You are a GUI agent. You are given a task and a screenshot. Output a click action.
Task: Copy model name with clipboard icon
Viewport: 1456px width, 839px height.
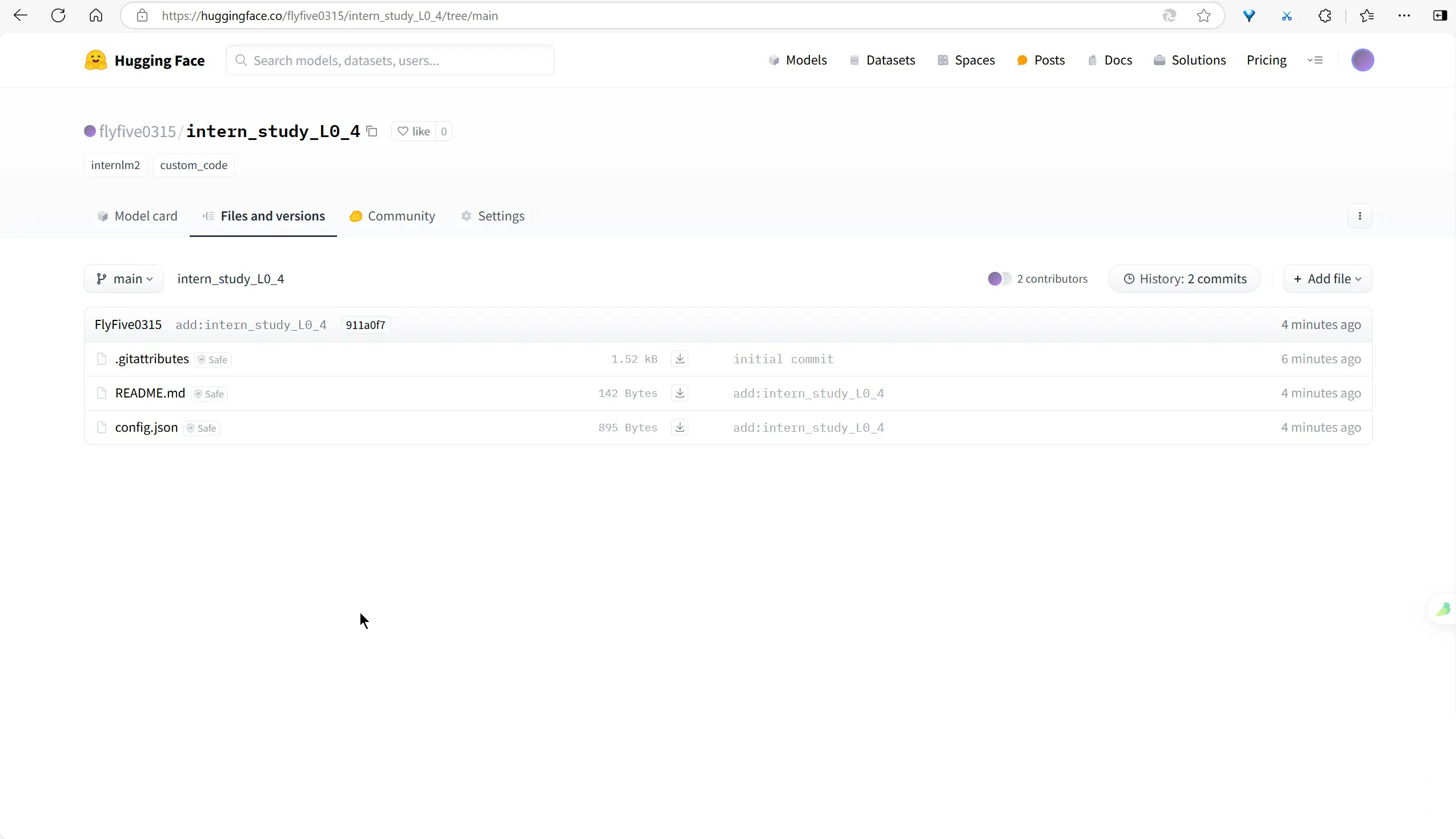(x=372, y=131)
